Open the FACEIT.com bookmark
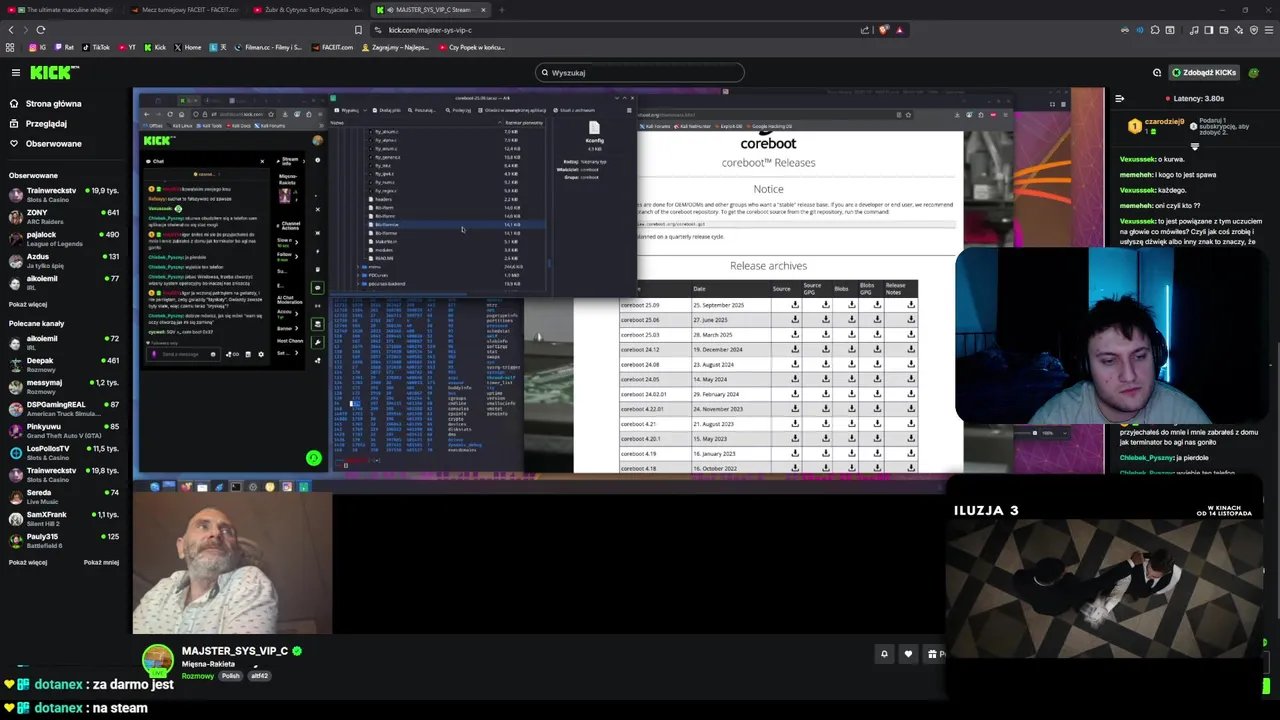The width and height of the screenshot is (1280, 720). point(332,47)
